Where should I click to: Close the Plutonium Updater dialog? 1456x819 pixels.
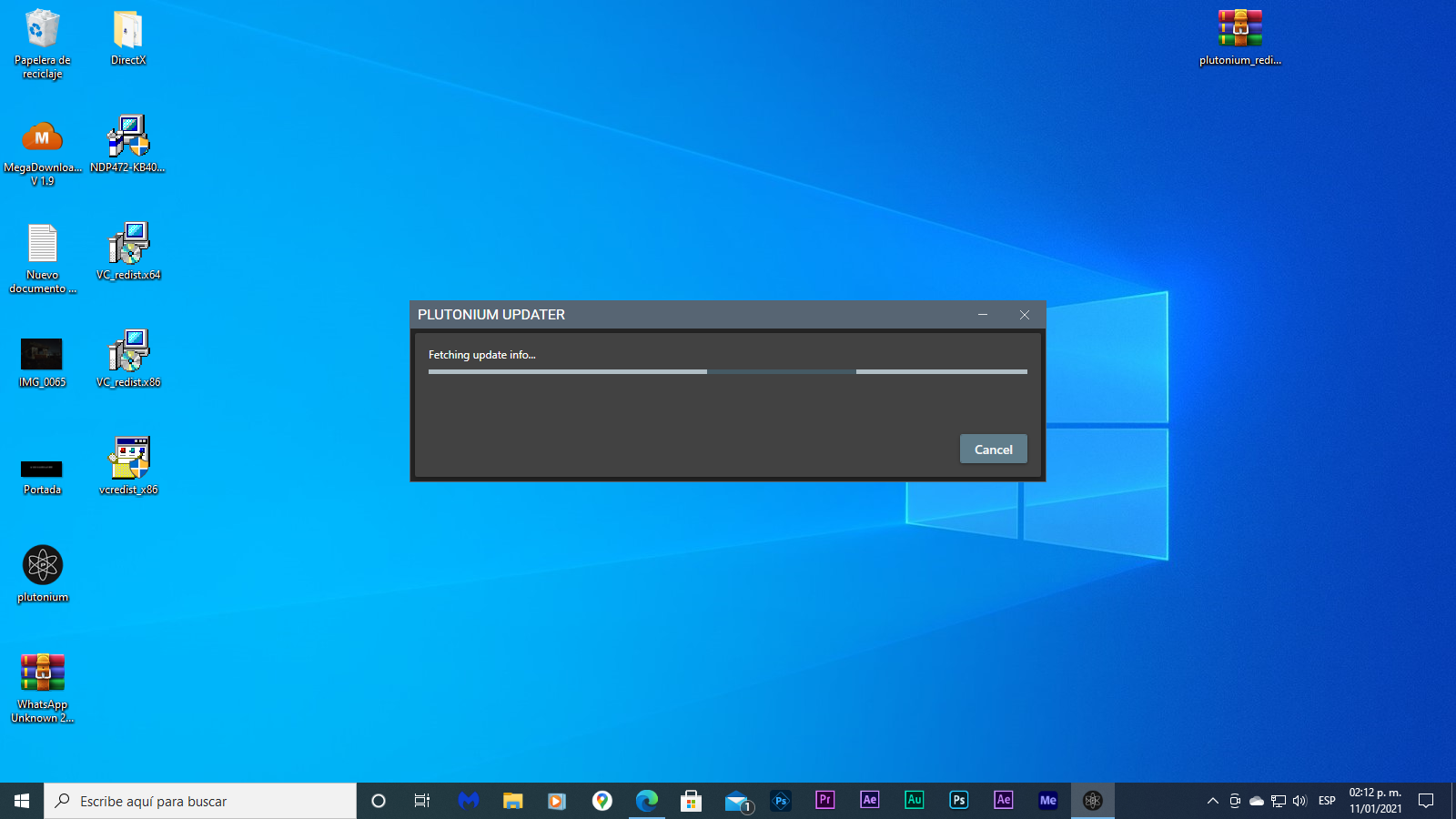pos(1025,315)
